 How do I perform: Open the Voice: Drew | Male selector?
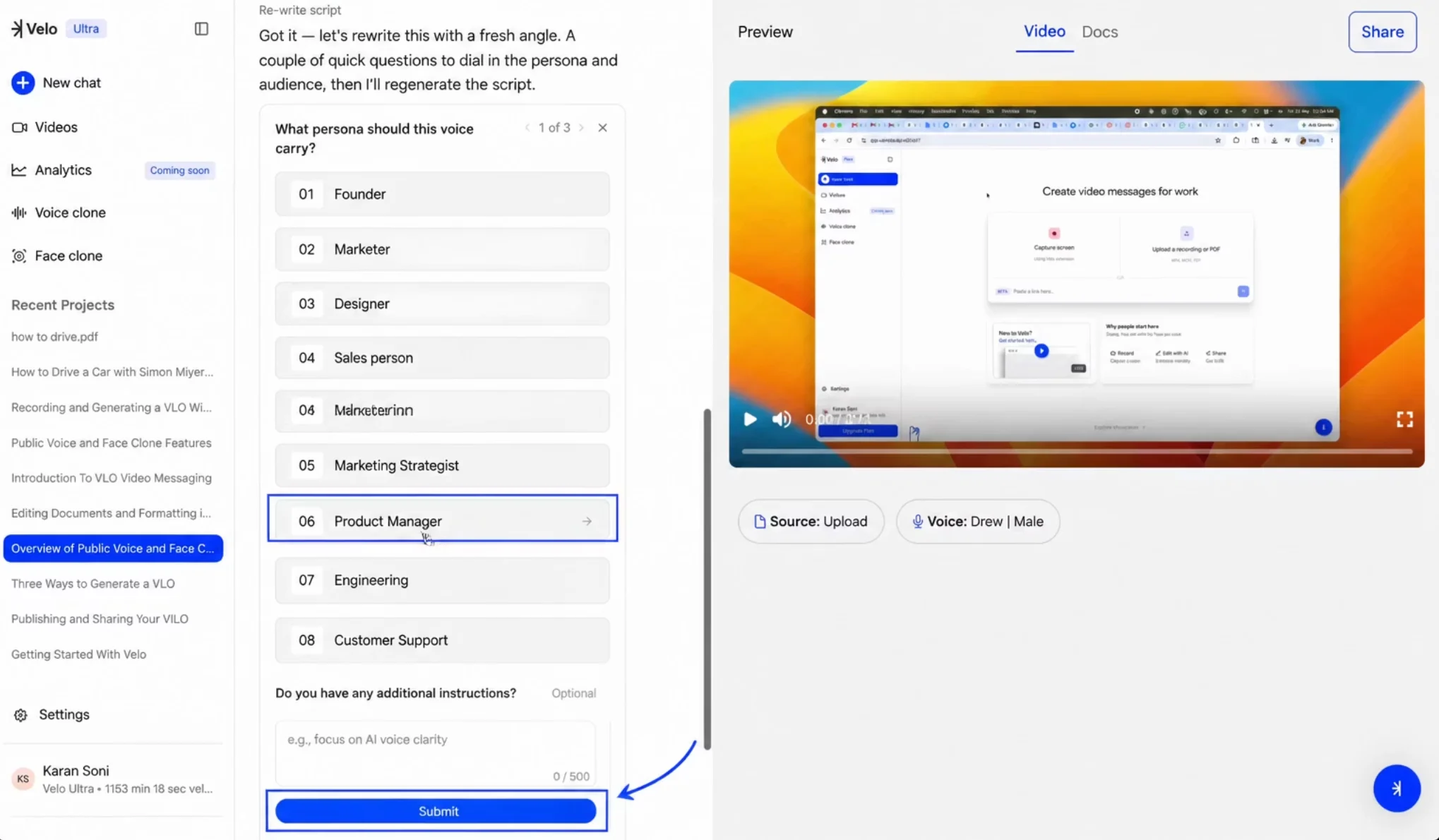[978, 522]
